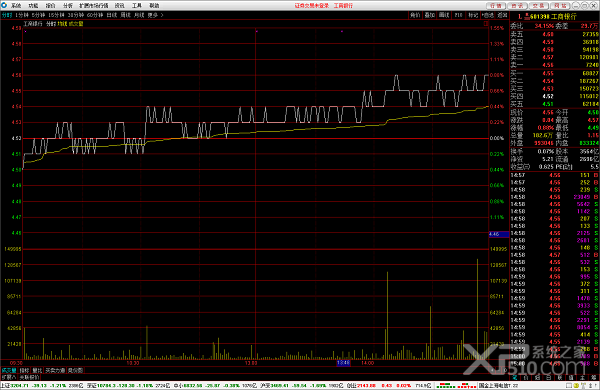Viewport: 600px width, 390px height.
Task: Toggle the 均线 average line legend
Action: (x=62, y=24)
